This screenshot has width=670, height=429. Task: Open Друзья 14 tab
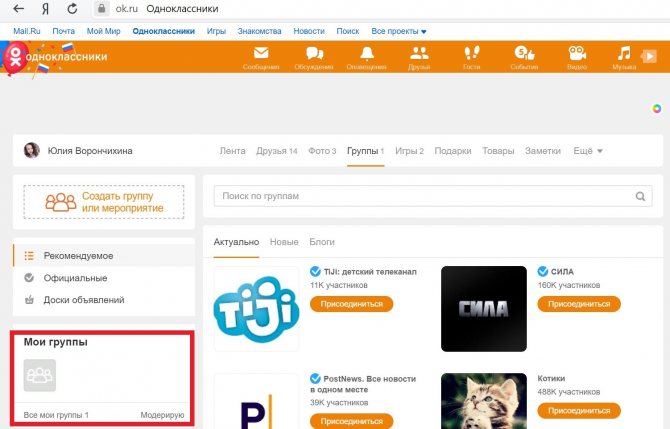click(x=276, y=151)
